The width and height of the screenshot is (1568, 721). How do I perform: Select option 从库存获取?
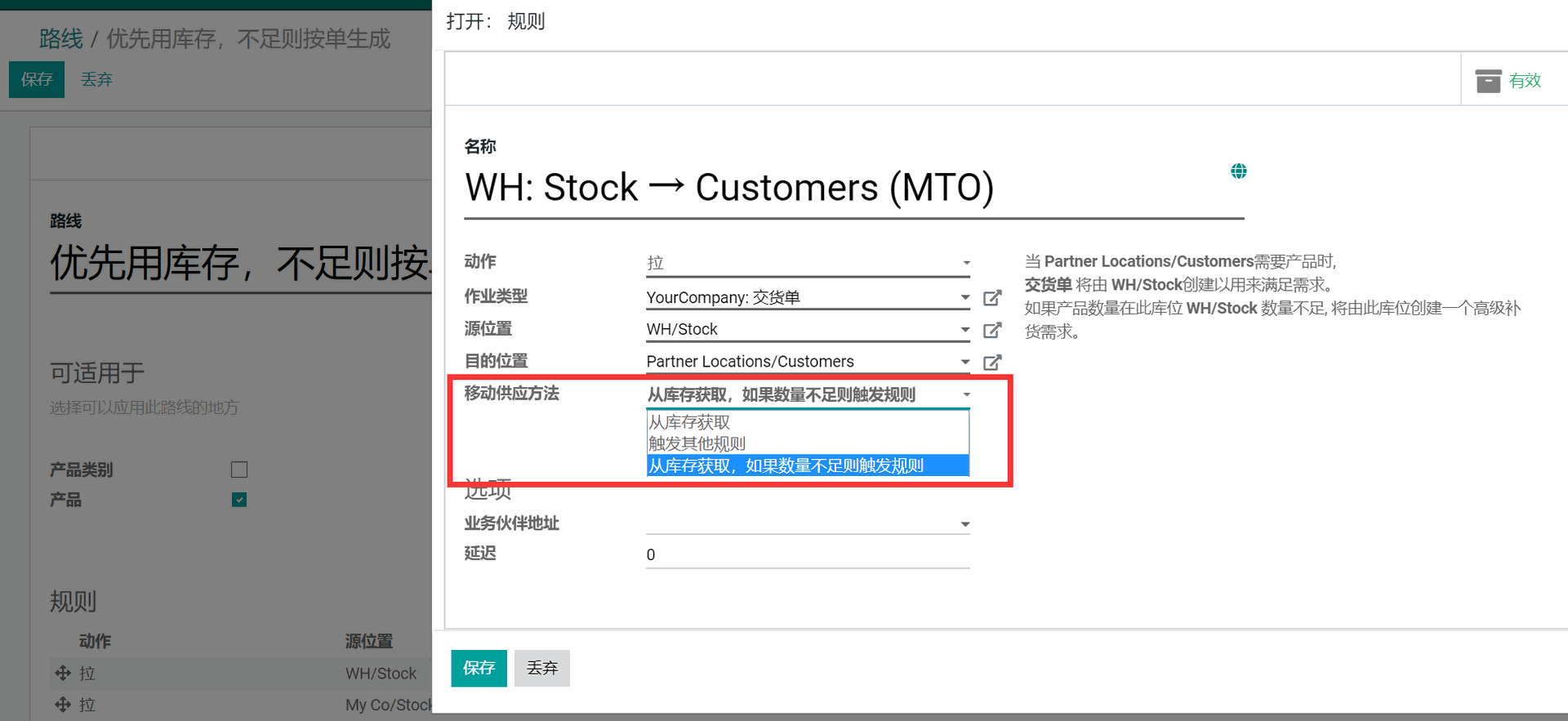[808, 422]
